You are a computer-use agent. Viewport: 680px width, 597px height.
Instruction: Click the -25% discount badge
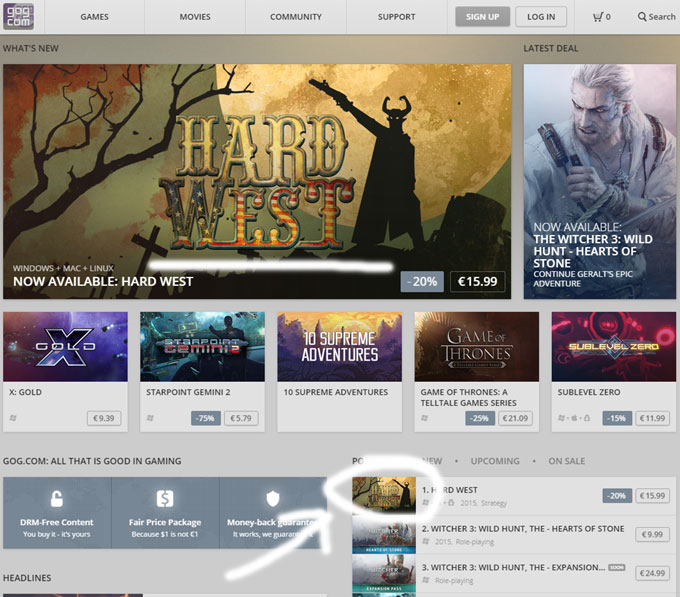tap(480, 418)
